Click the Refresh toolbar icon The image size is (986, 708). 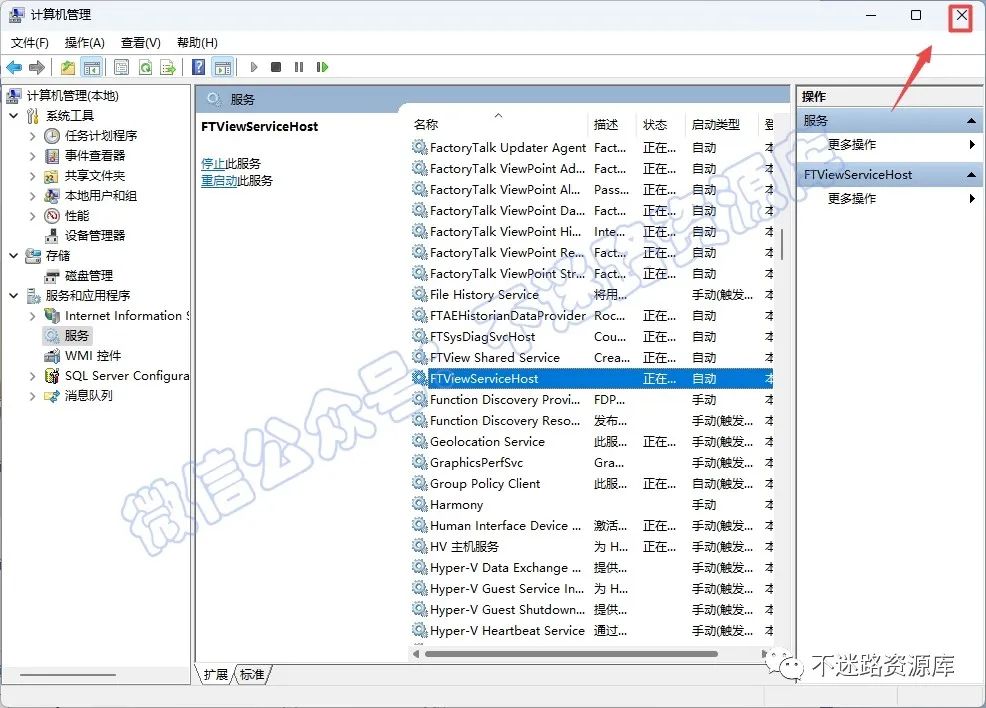tap(145, 67)
